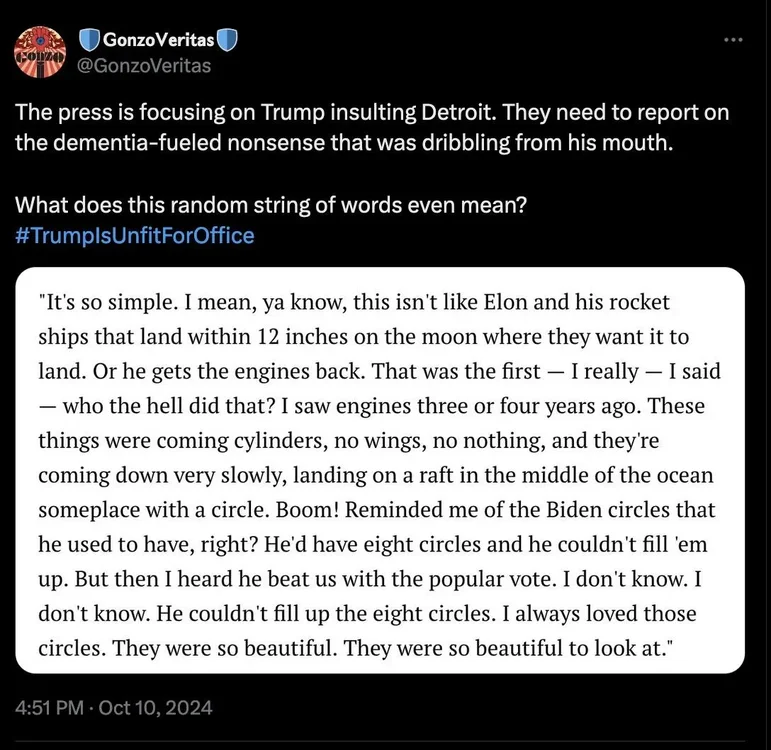
Task: Click the word "Boom!" in the quoted text
Action: (x=347, y=509)
